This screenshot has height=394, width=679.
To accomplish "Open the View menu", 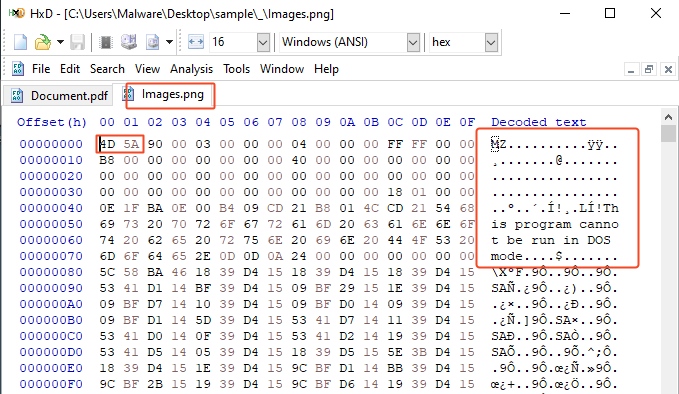I will (x=147, y=69).
